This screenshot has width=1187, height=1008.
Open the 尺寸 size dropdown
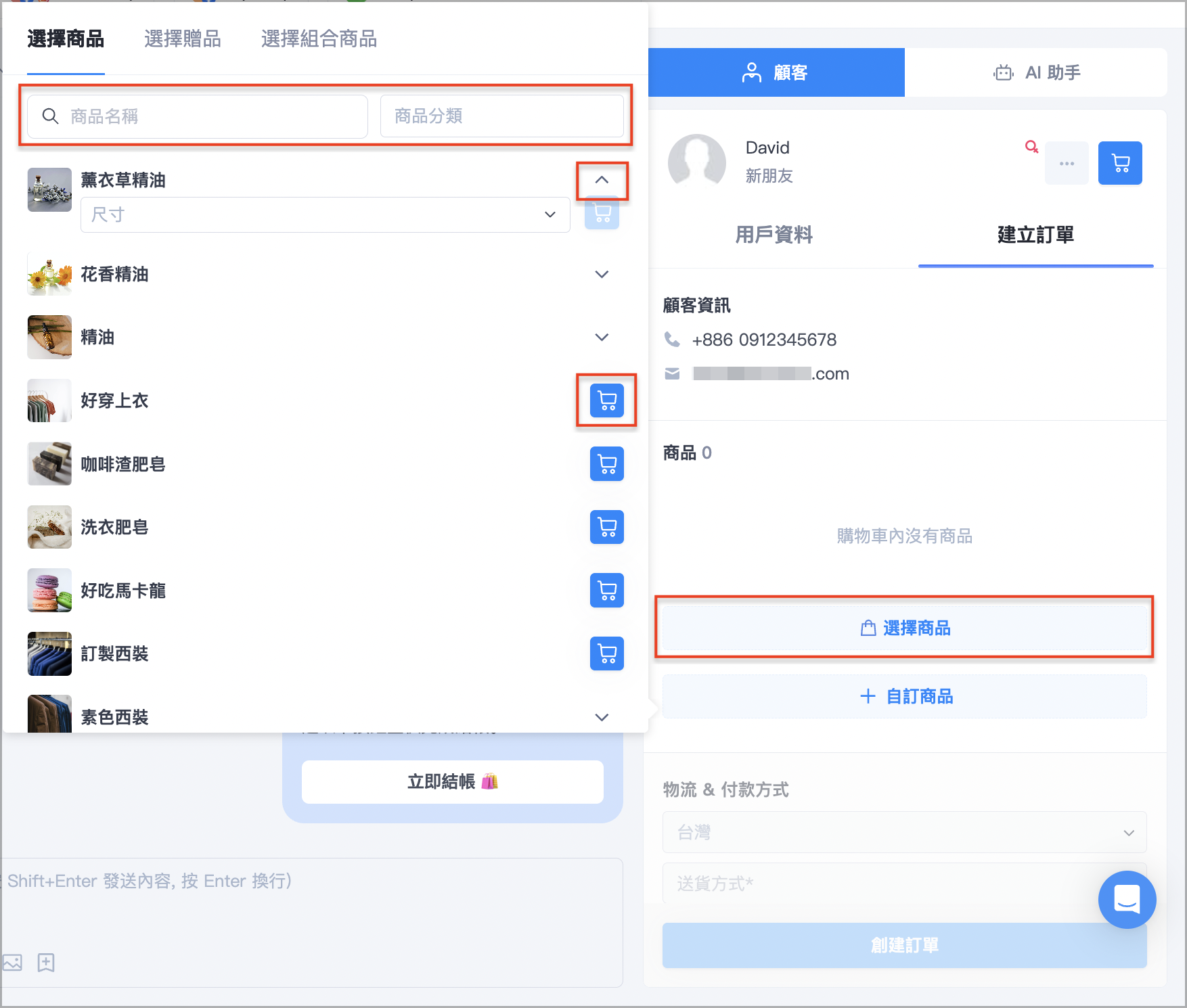tap(325, 214)
